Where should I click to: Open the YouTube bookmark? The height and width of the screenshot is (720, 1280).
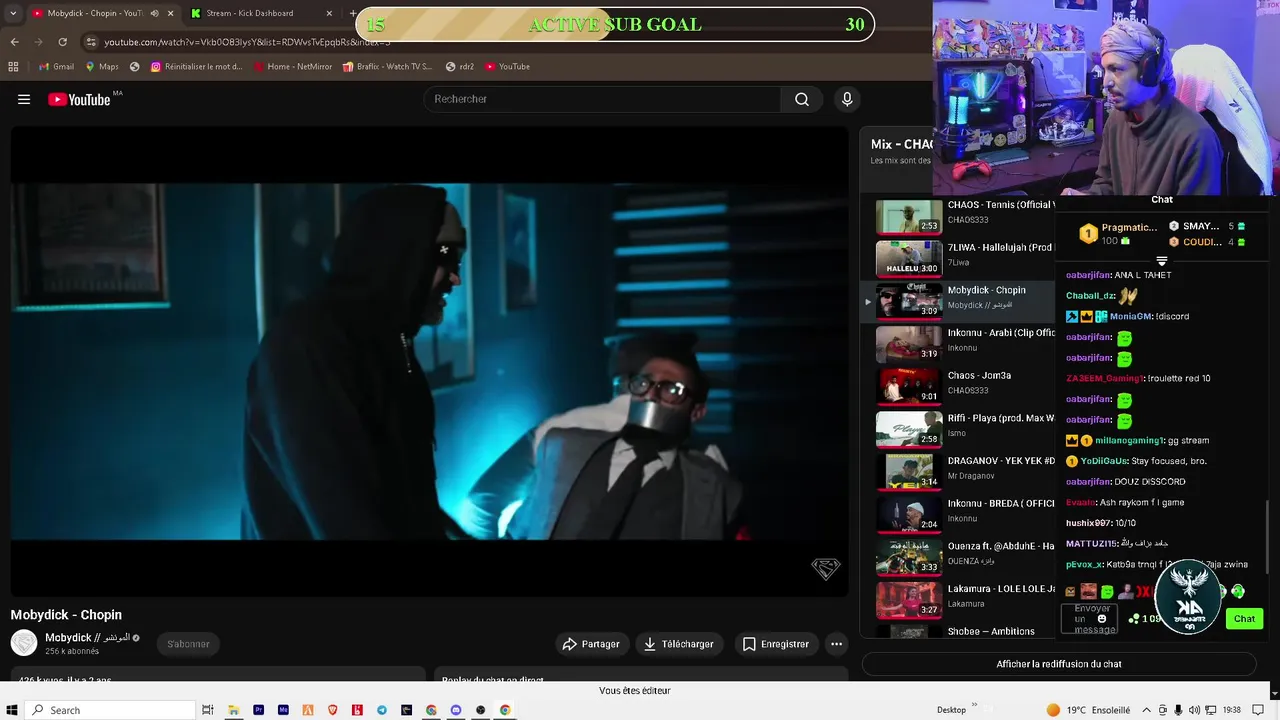[508, 66]
